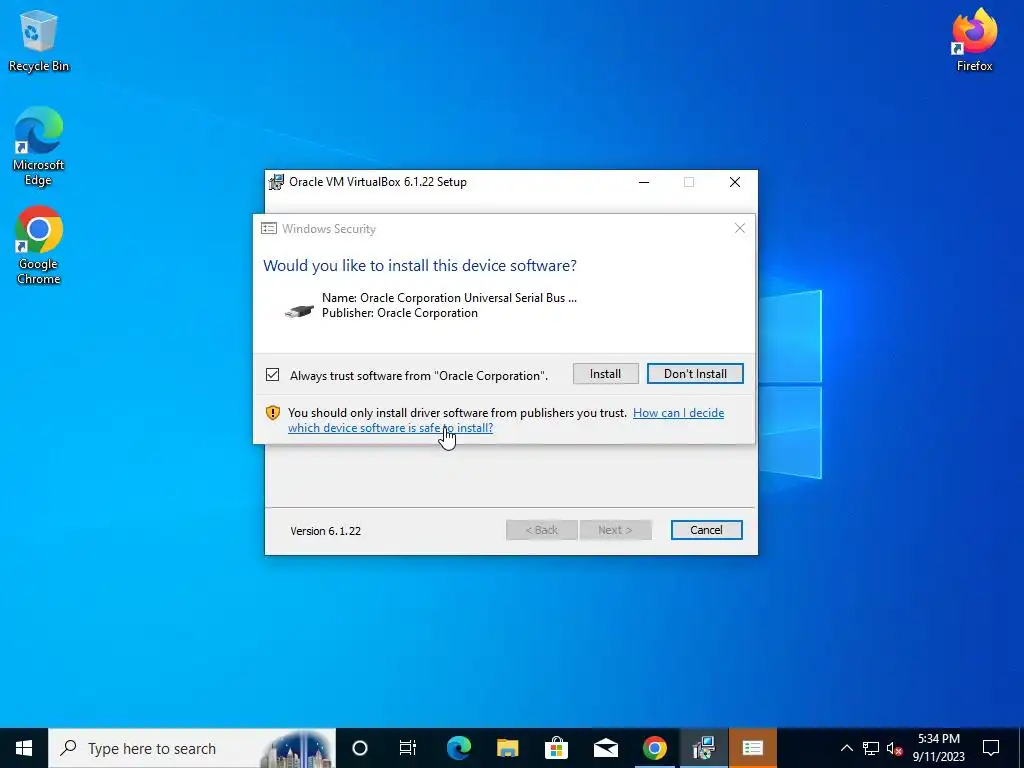The width and height of the screenshot is (1024, 768).
Task: Switch to VirtualBox installer taskbar item
Action: (703, 748)
